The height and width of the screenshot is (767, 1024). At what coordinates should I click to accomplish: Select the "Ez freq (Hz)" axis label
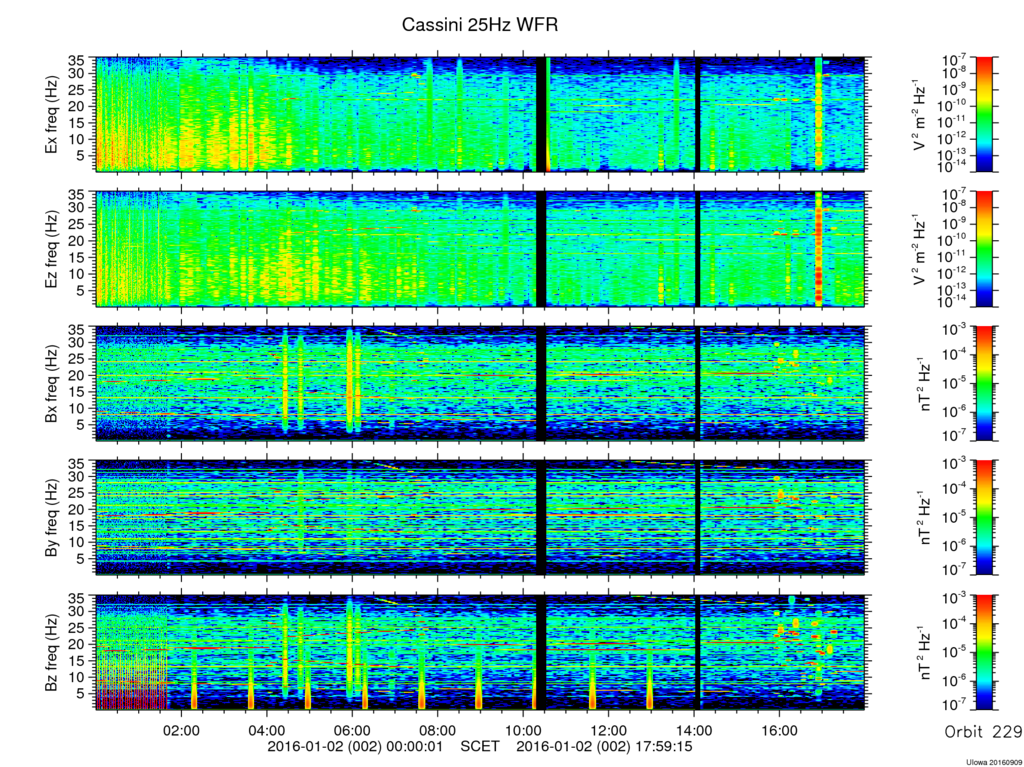coord(52,250)
